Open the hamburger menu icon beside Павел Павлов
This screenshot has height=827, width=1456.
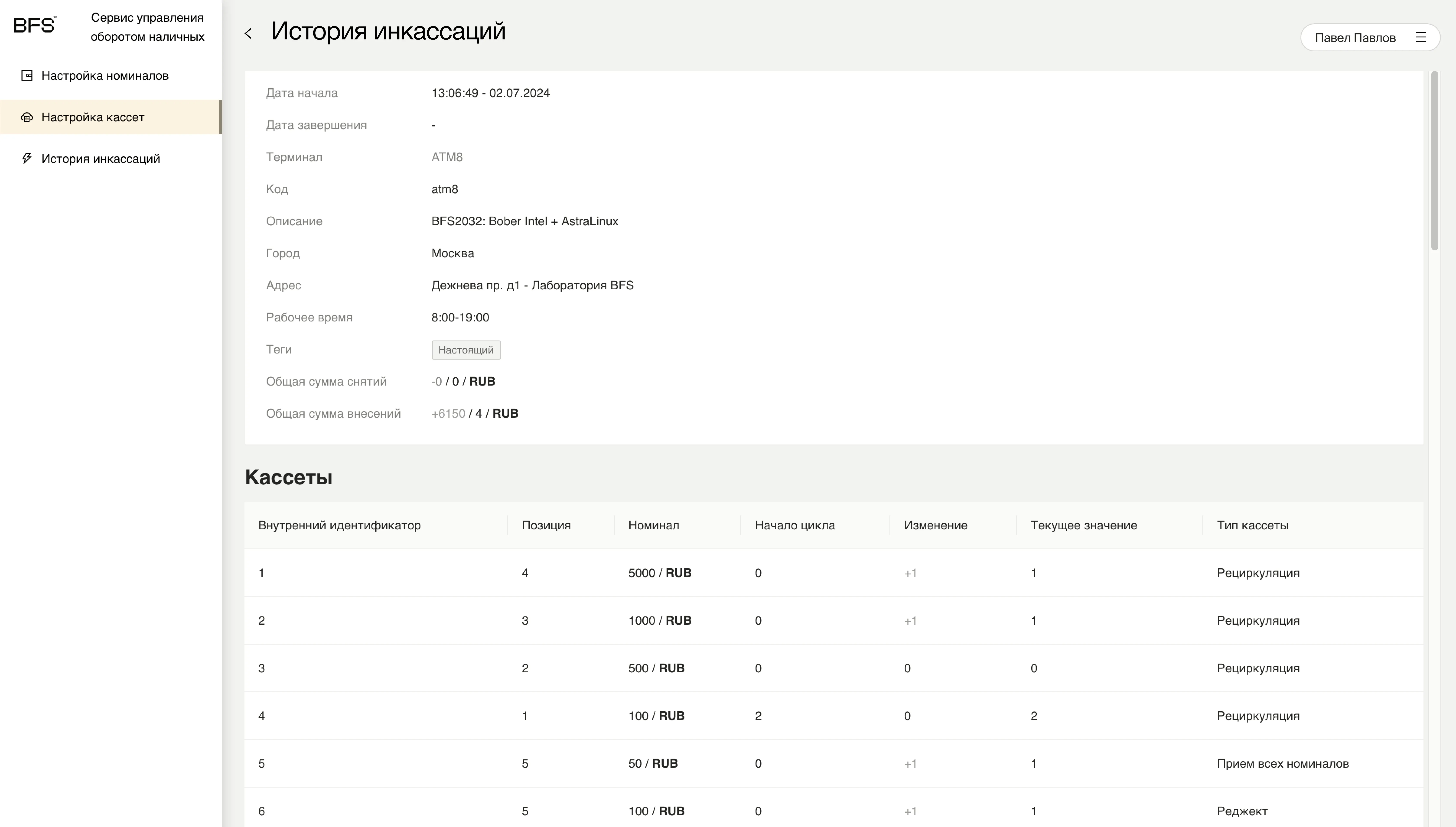click(x=1421, y=37)
